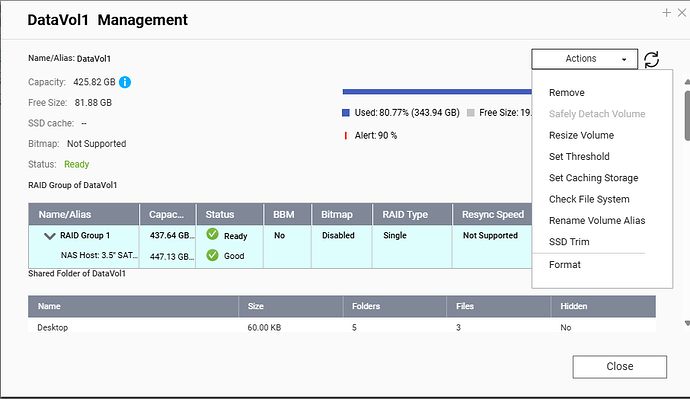
Task: Select Format from Actions menu
Action: click(x=565, y=265)
